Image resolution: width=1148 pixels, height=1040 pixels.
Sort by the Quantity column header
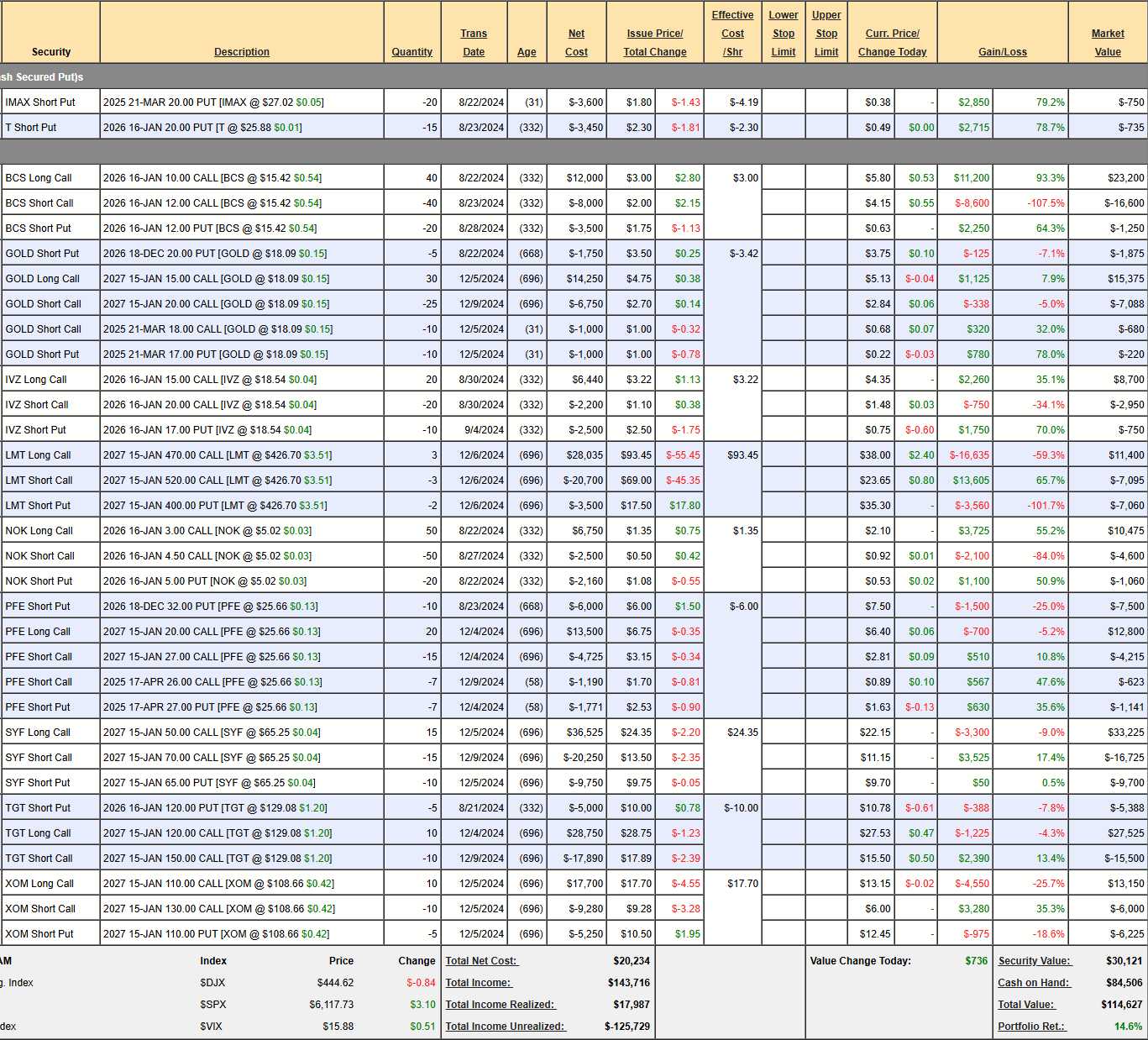tap(411, 52)
